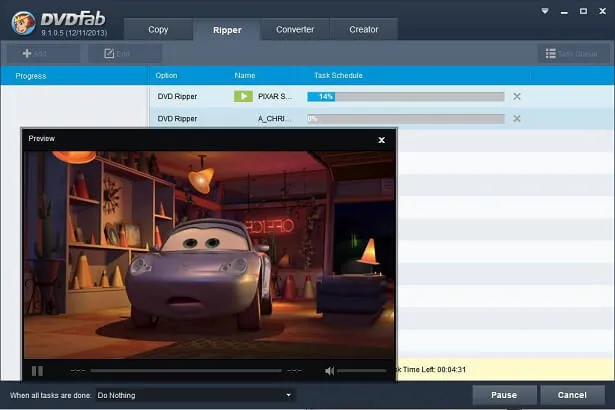Close the Preview window
This screenshot has width=615, height=410.
(381, 140)
